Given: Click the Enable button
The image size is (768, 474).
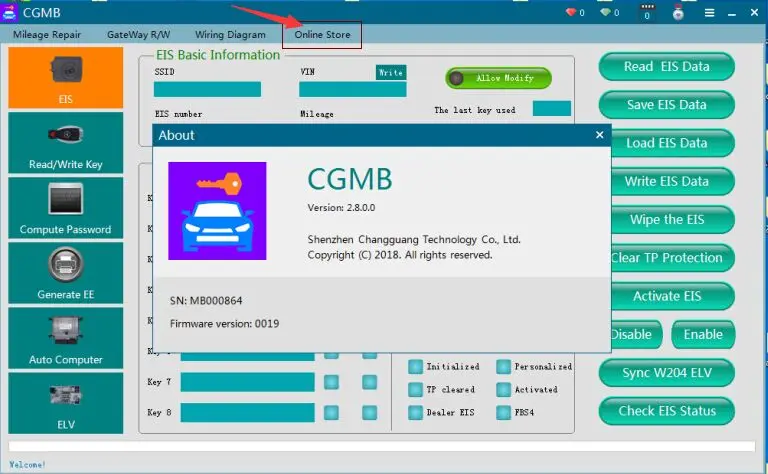Looking at the screenshot, I should pyautogui.click(x=703, y=334).
